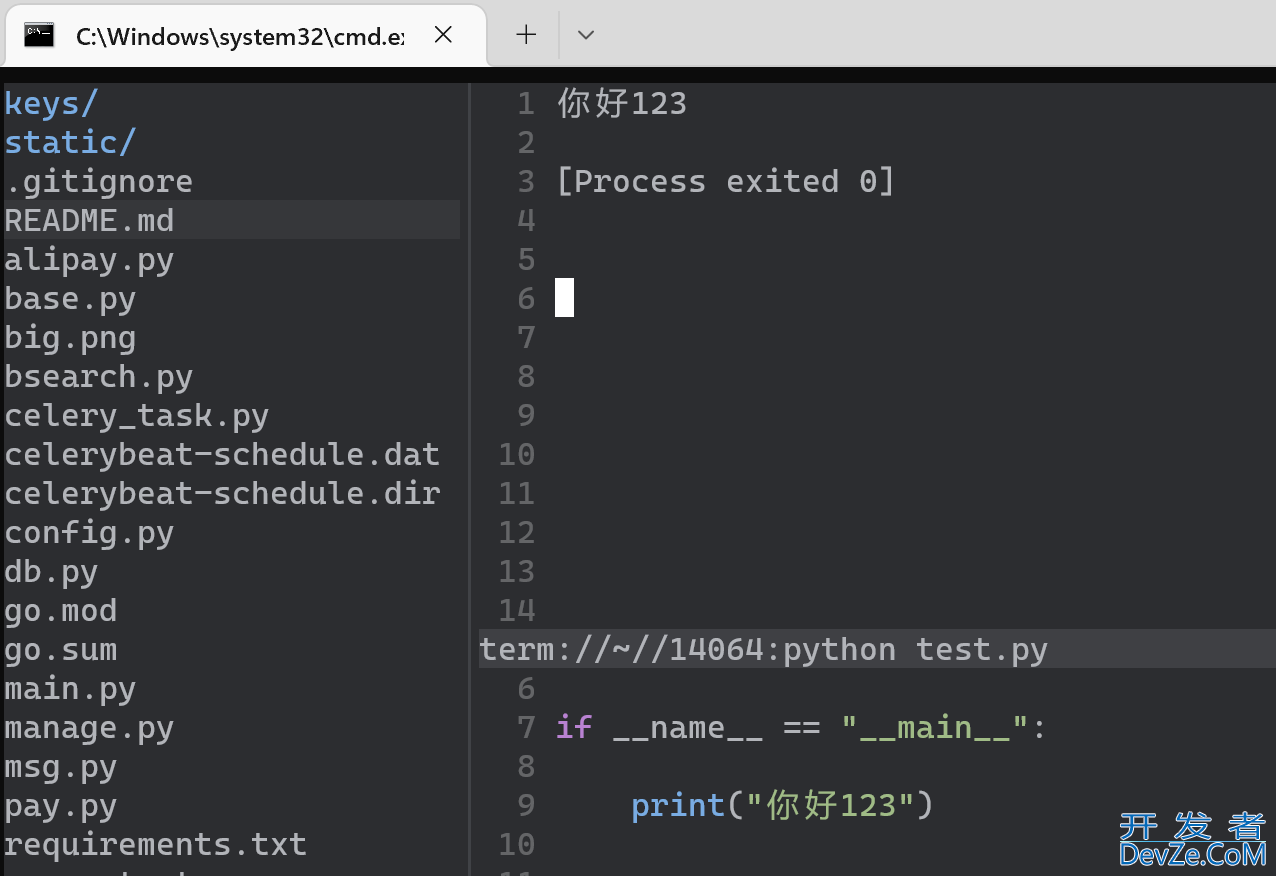Open a new terminal tab

[x=526, y=35]
